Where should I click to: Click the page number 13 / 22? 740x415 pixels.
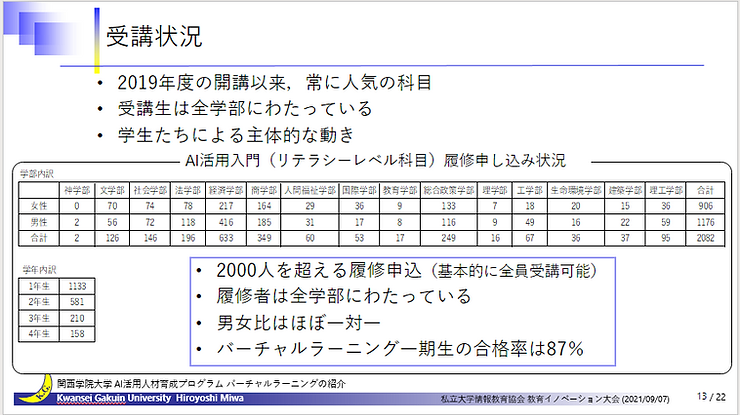pos(689,396)
